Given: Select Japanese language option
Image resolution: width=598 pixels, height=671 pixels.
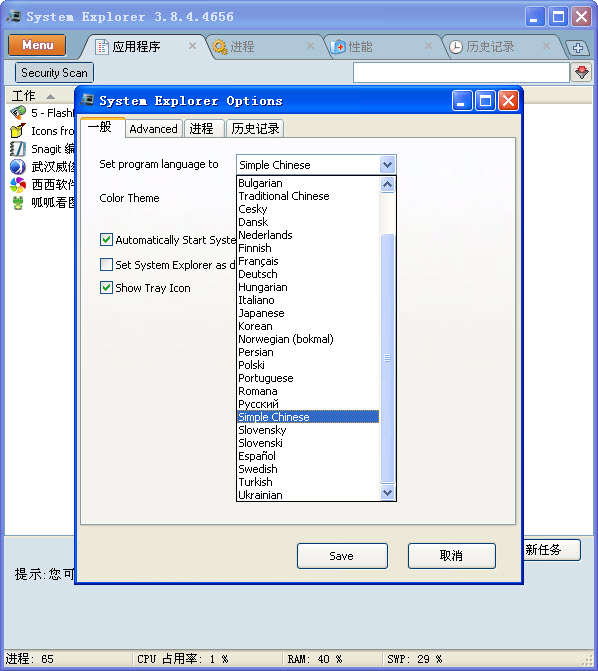Looking at the screenshot, I should click(308, 313).
